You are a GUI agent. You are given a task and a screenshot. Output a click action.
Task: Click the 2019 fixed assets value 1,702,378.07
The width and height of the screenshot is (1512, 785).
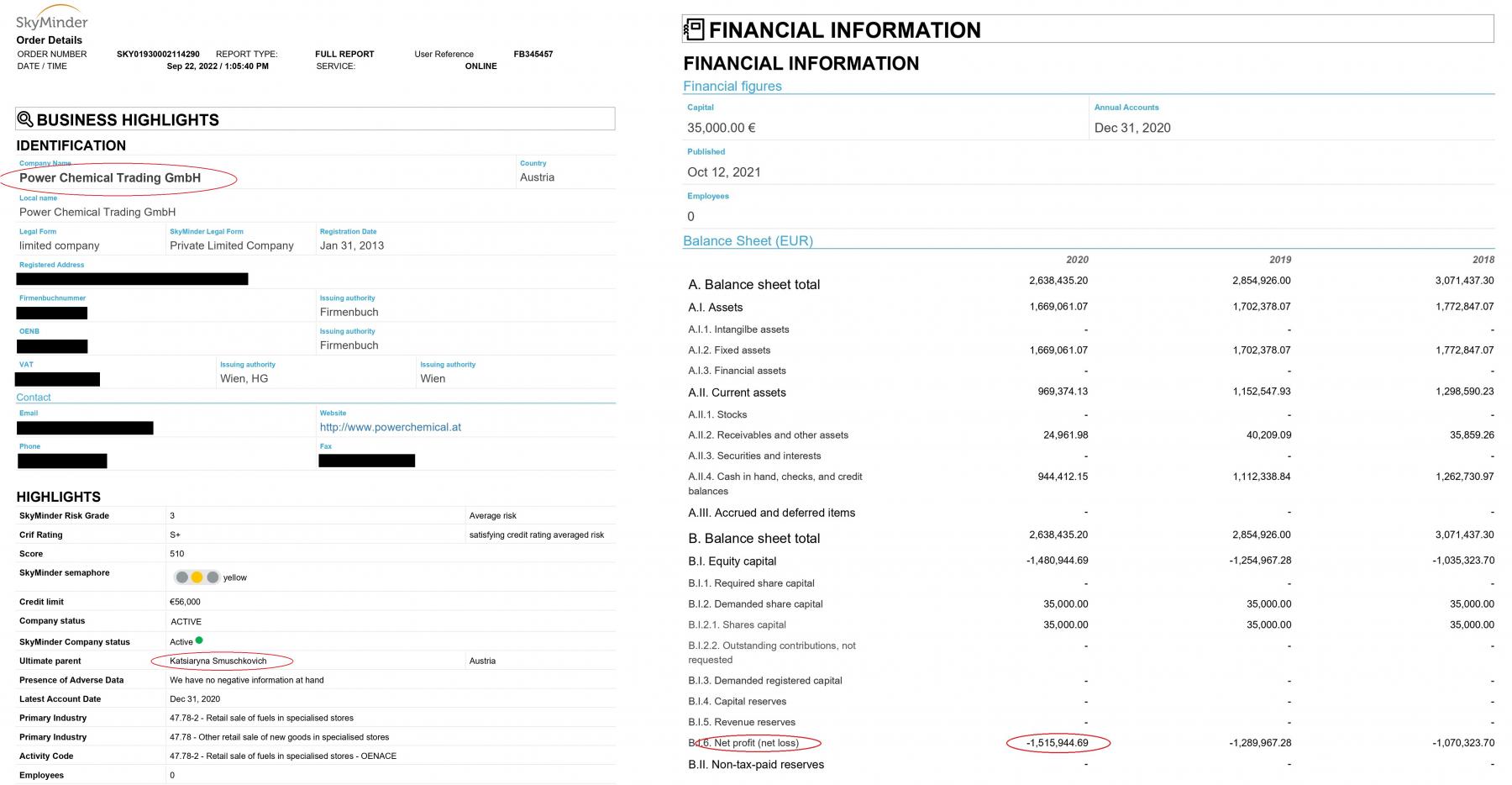1262,350
